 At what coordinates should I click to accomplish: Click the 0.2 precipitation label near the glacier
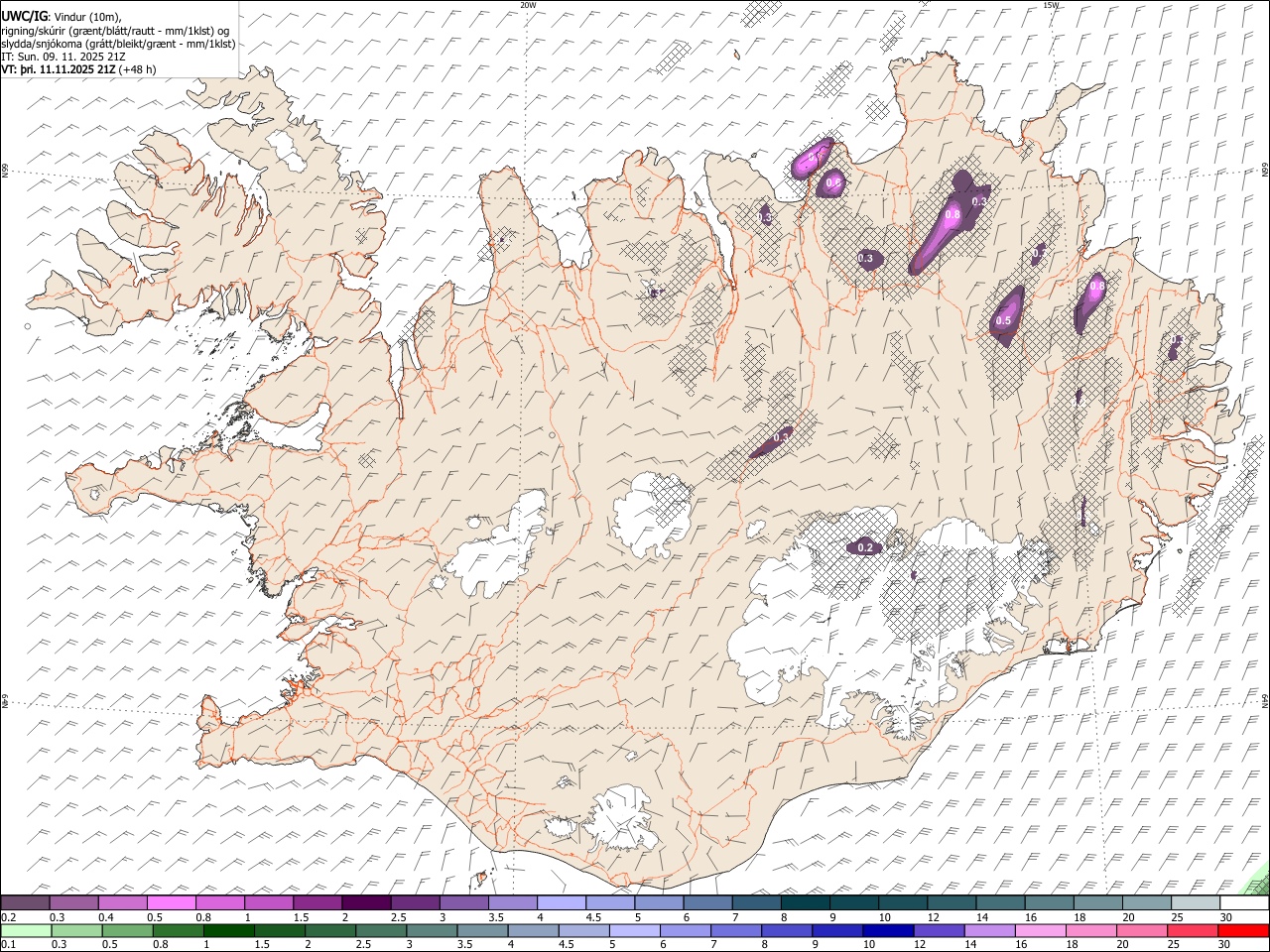point(864,547)
